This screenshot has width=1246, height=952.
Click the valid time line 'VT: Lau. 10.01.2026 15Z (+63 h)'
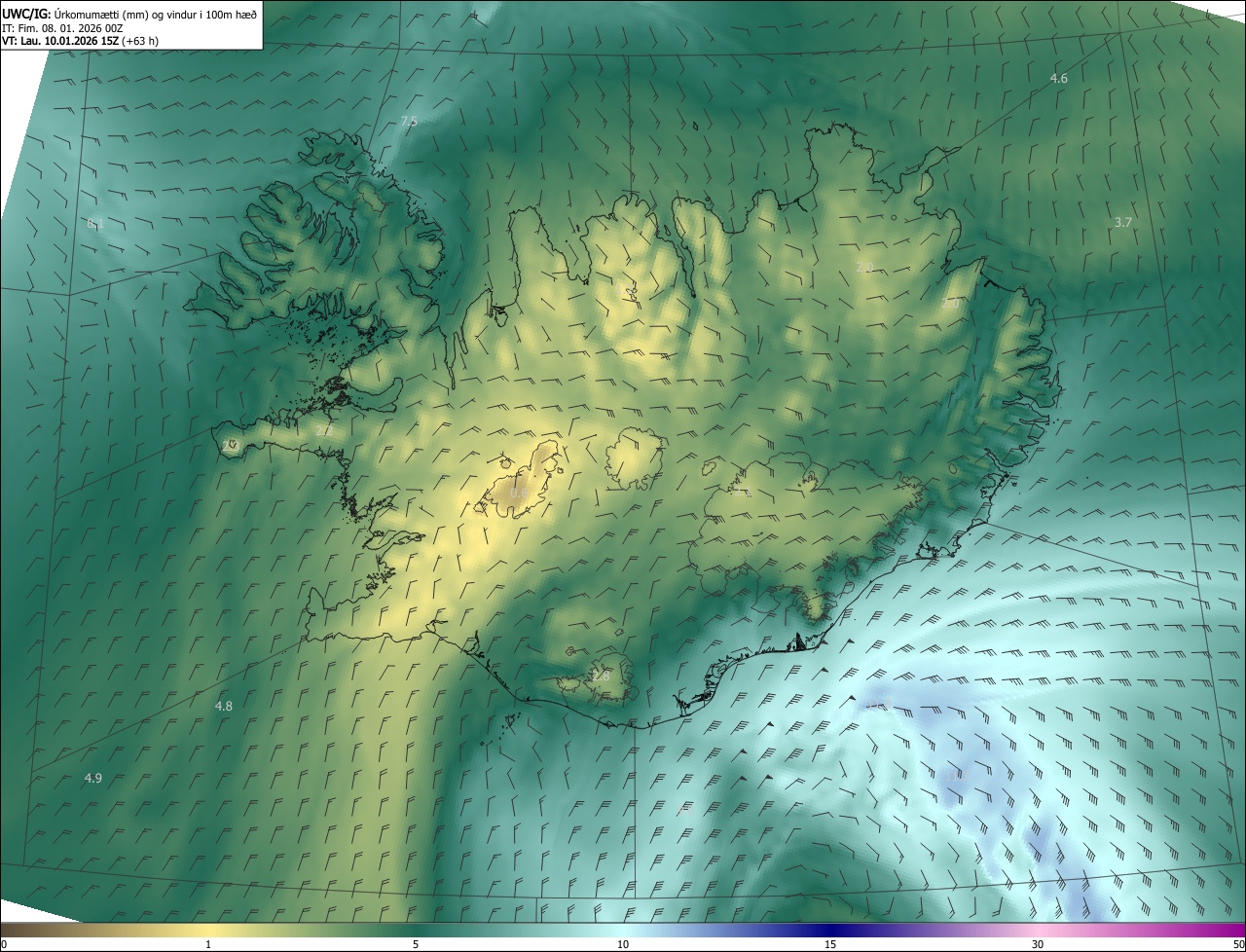81,41
